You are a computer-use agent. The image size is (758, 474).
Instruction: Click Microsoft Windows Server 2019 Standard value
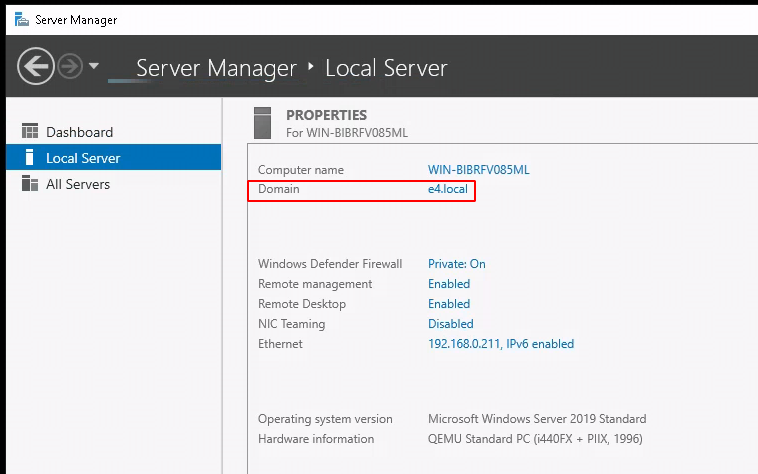[537, 418]
